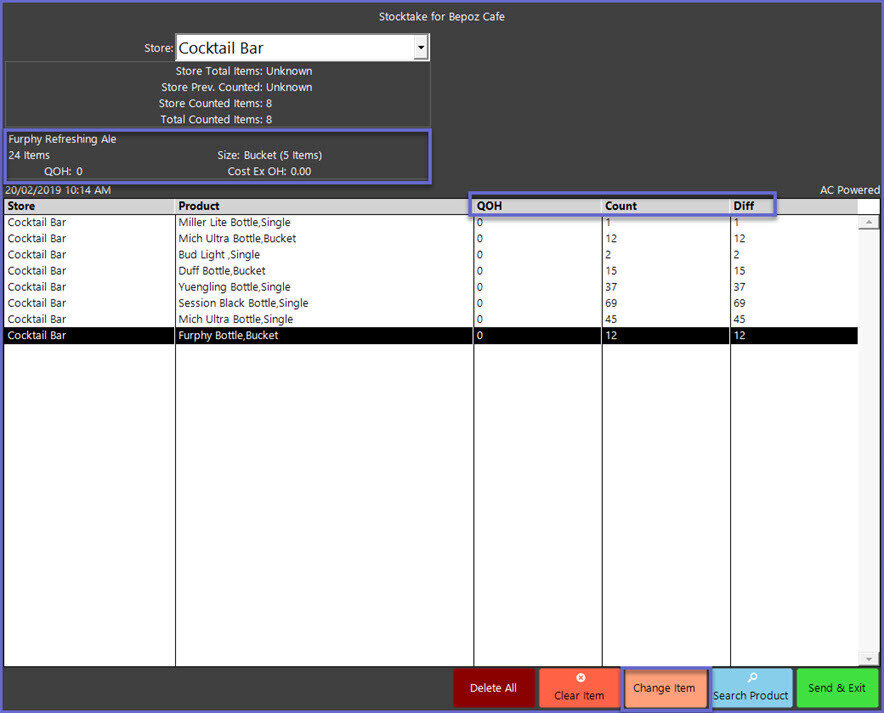884x713 pixels.
Task: Click scrollbar down arrow of the list
Action: [868, 658]
